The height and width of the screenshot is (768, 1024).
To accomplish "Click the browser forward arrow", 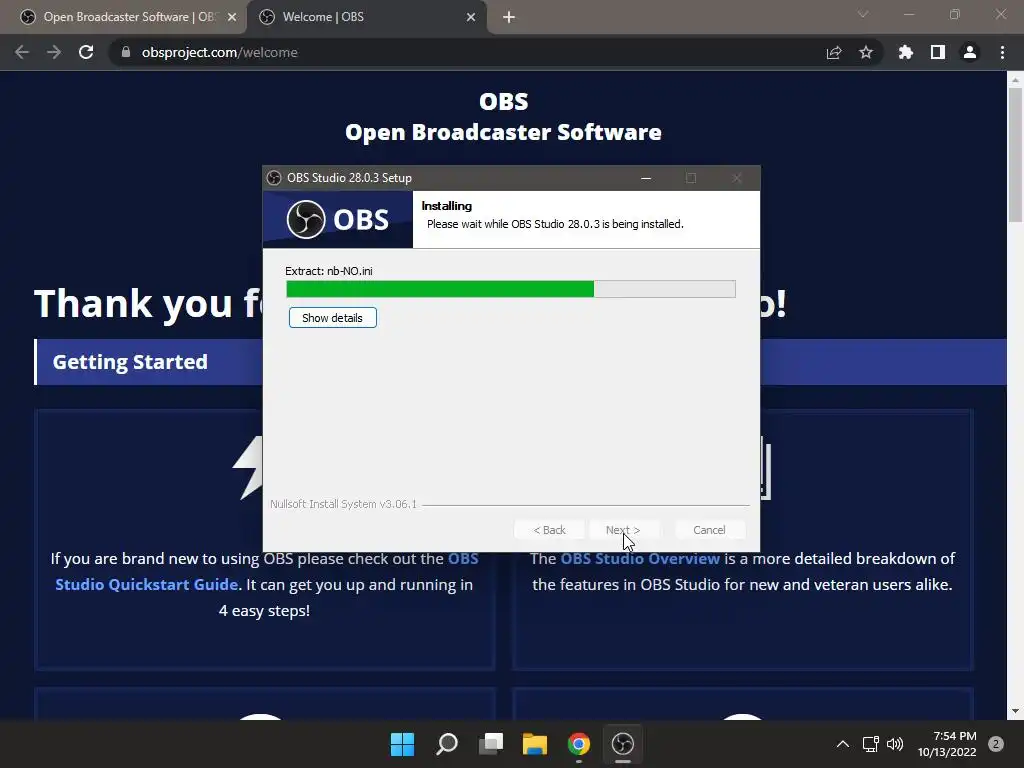I will click(54, 52).
